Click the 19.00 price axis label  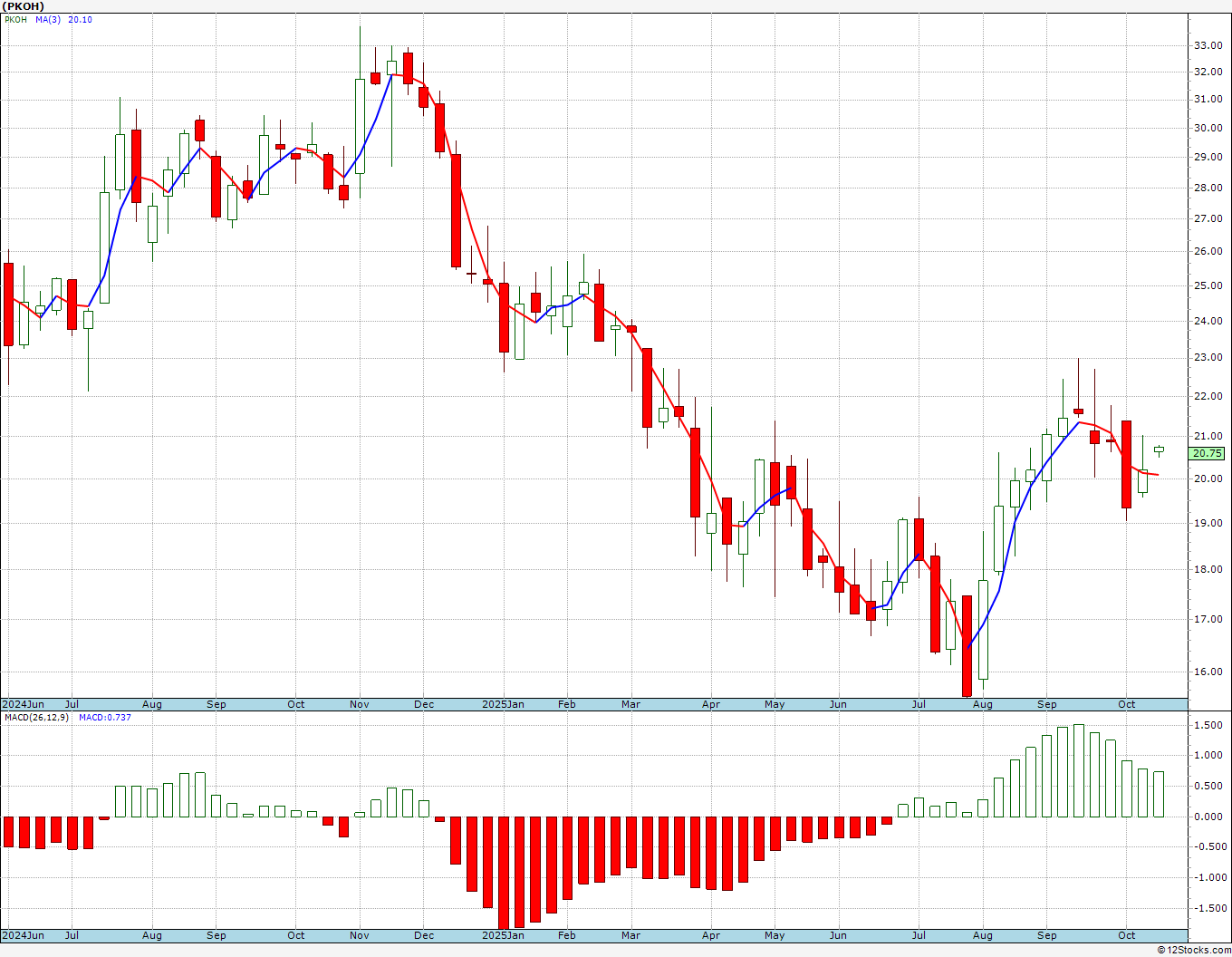(x=1208, y=523)
